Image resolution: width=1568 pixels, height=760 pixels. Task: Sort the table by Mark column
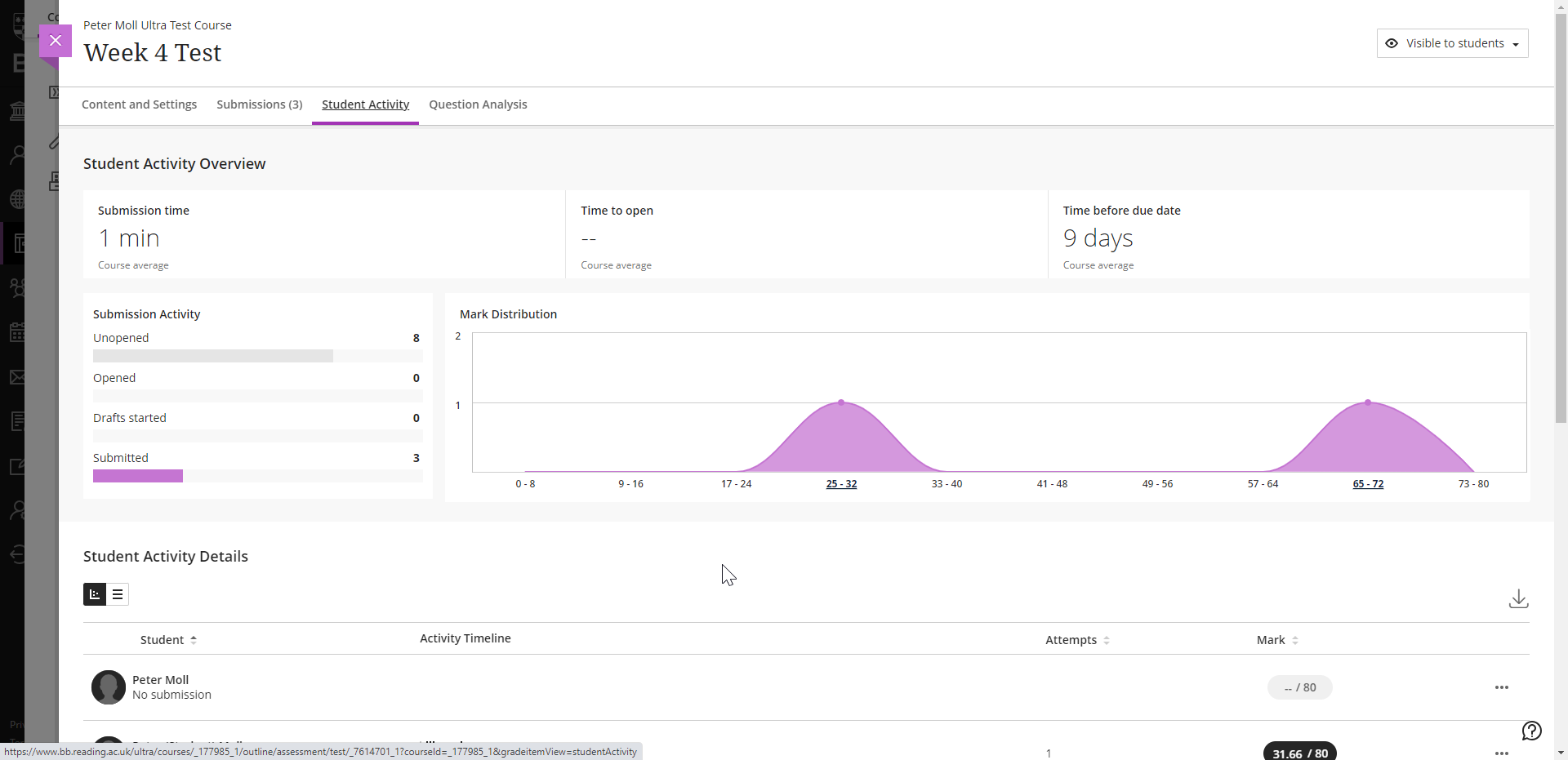1276,640
